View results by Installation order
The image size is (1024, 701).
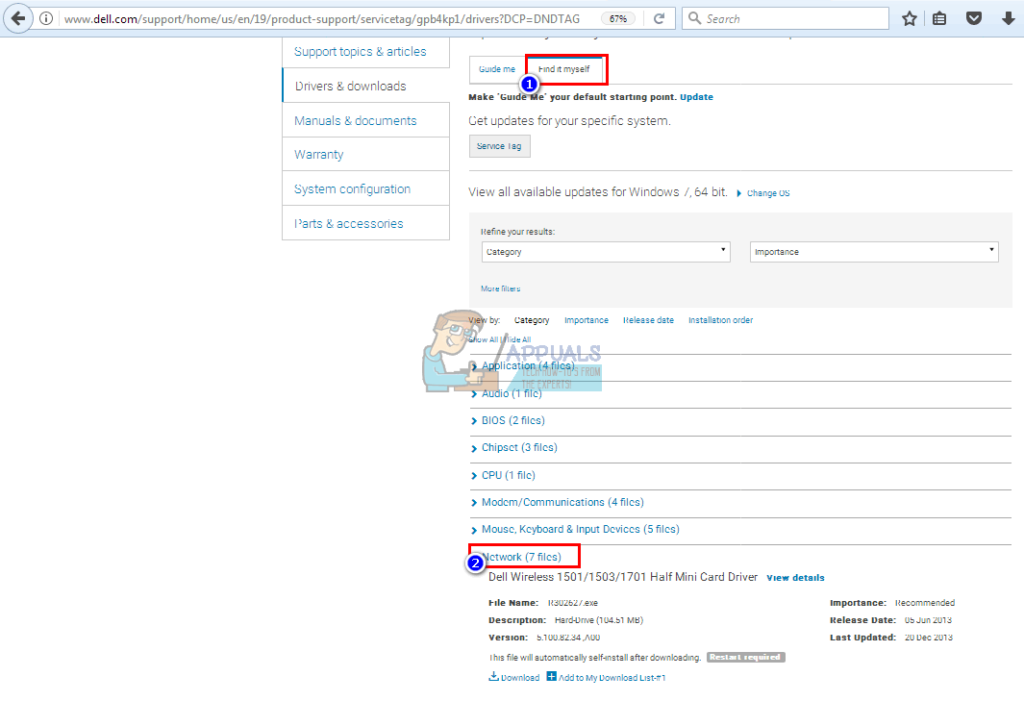(x=720, y=321)
